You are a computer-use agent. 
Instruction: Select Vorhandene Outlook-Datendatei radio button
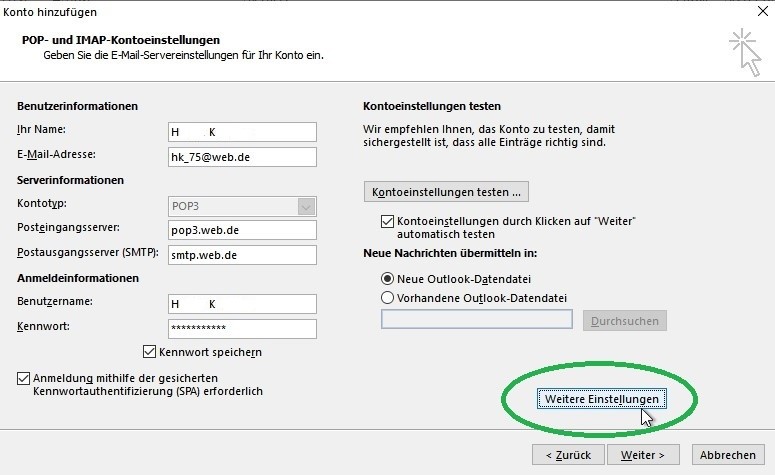click(x=387, y=298)
